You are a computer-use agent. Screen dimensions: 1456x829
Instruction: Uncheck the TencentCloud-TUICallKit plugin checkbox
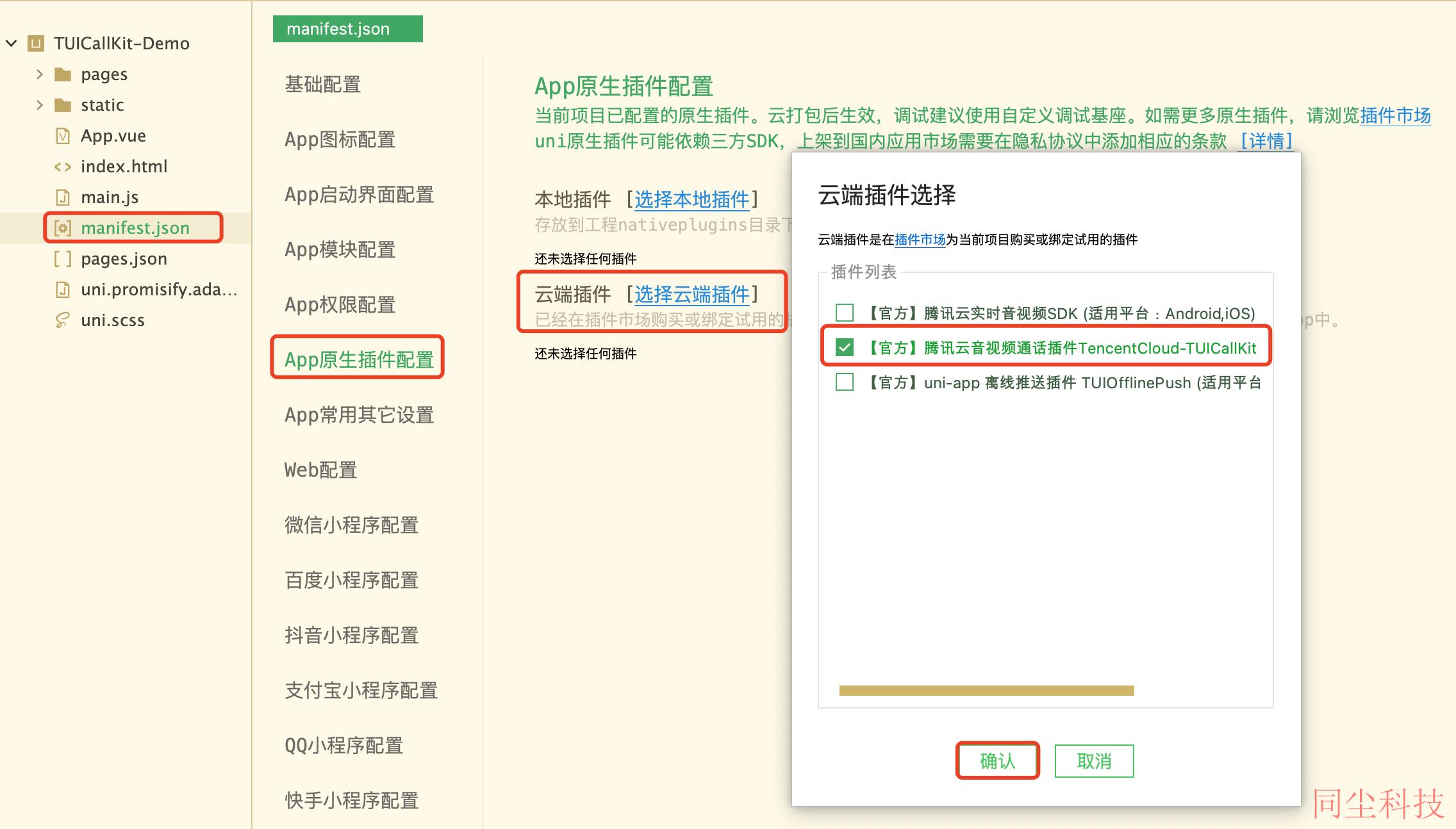(x=845, y=347)
